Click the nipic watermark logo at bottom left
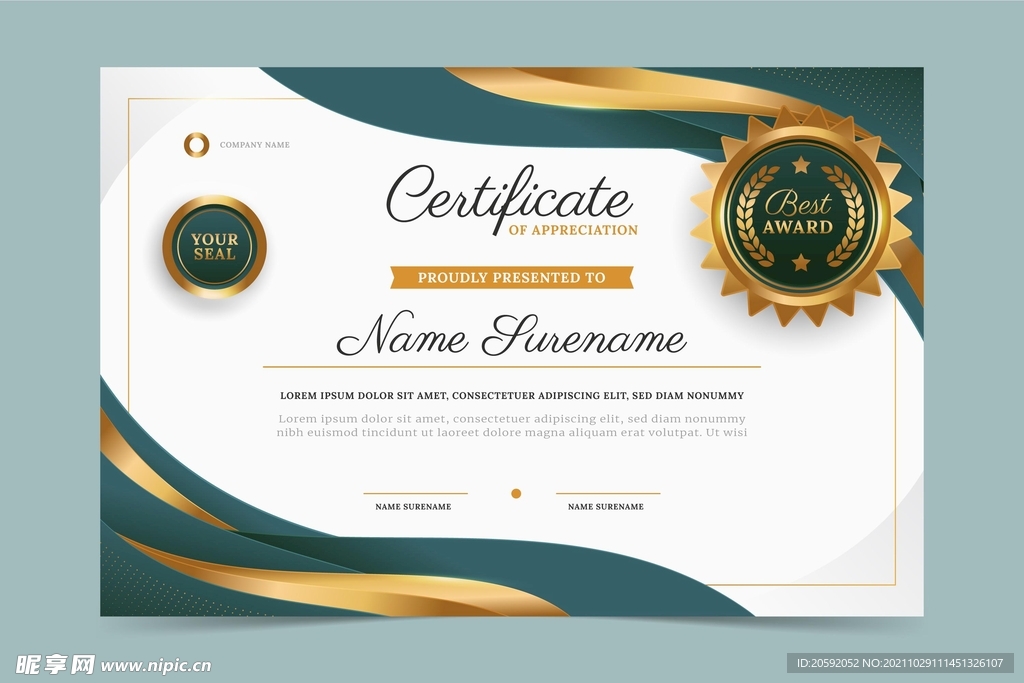This screenshot has width=1024, height=683. pos(54,664)
